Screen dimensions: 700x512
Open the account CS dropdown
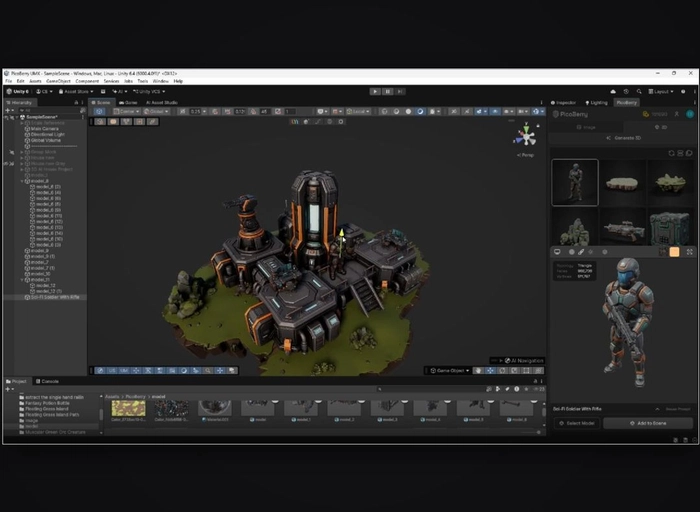coord(44,92)
